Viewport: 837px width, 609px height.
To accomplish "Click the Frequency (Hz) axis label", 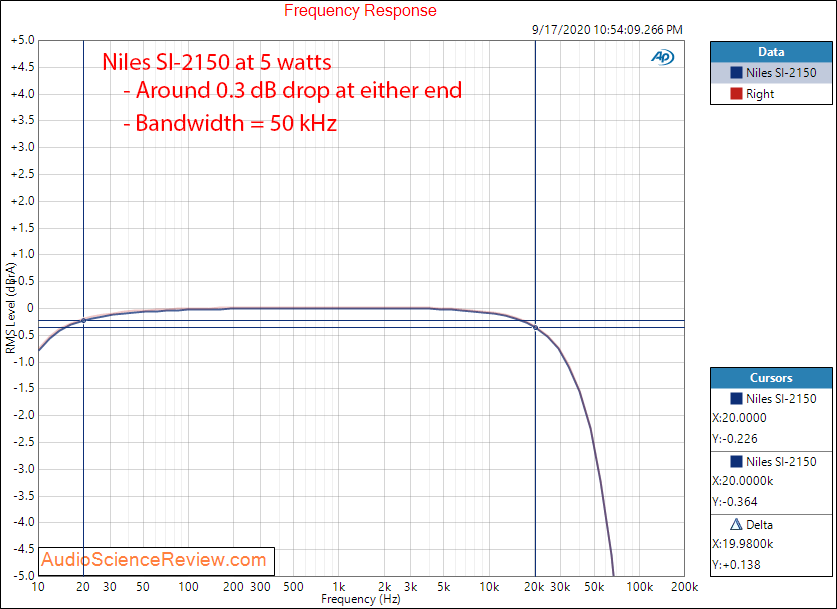I will pyautogui.click(x=361, y=599).
